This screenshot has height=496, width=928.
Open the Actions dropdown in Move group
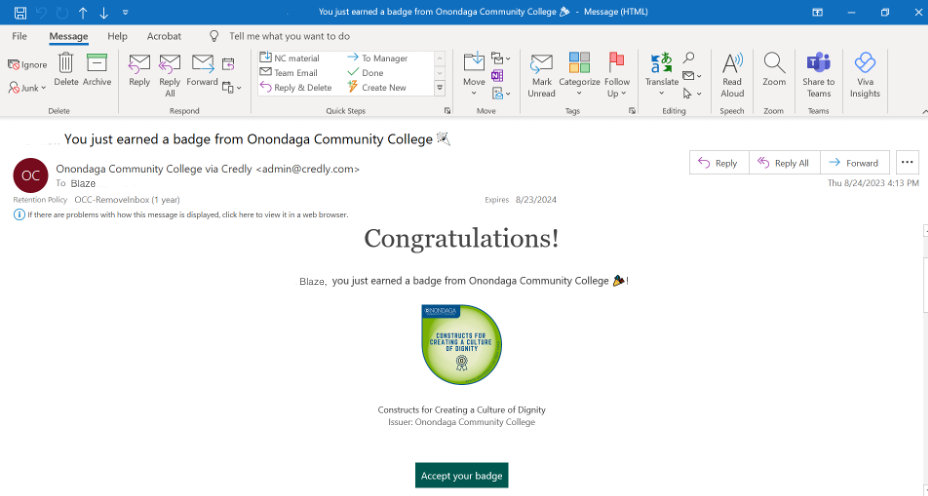(501, 93)
